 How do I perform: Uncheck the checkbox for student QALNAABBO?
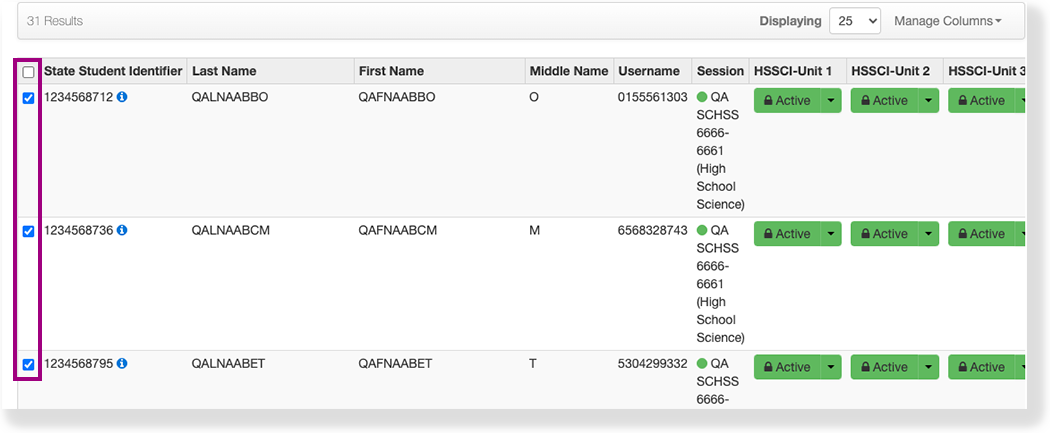coord(28,98)
